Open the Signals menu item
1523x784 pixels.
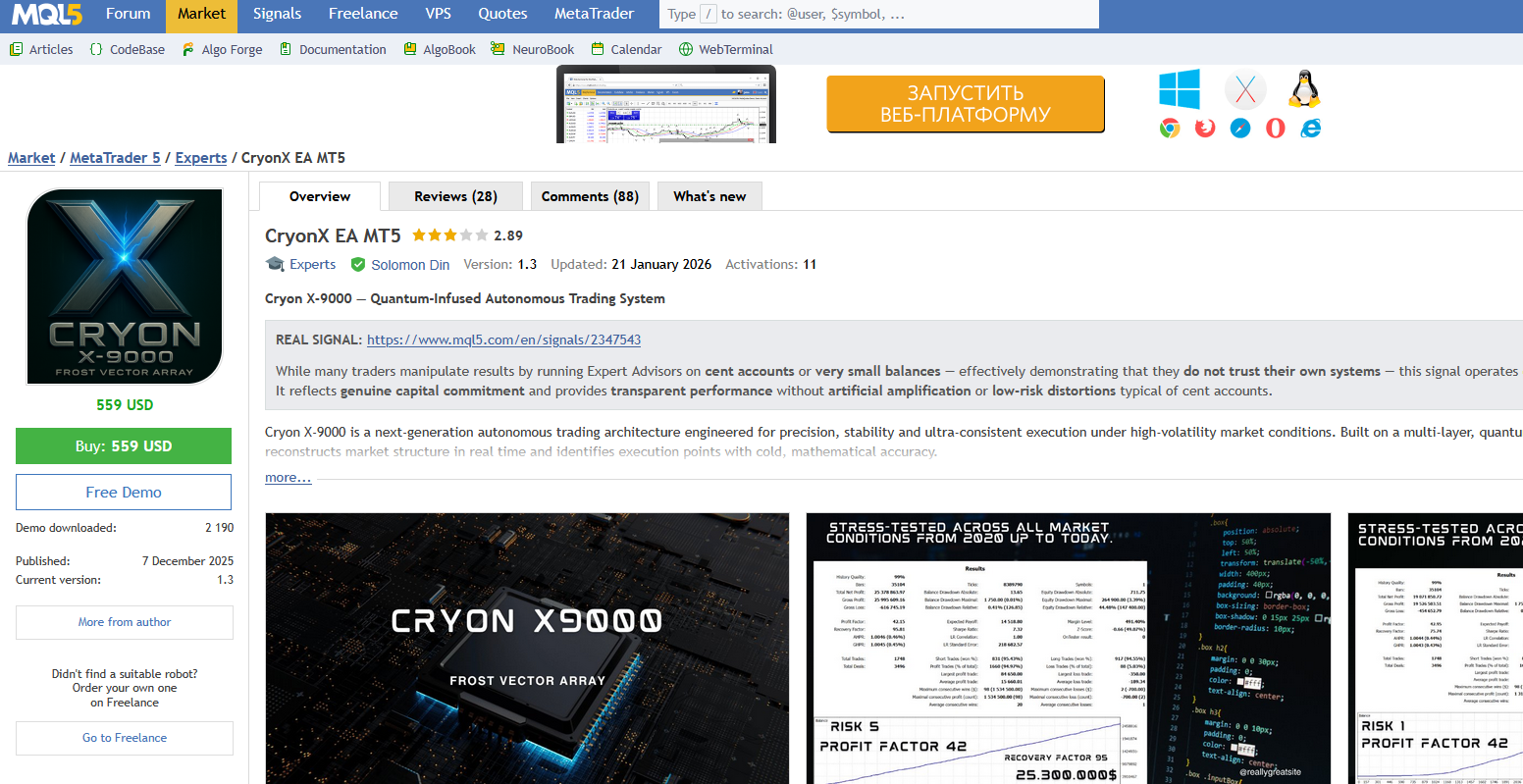pos(277,14)
